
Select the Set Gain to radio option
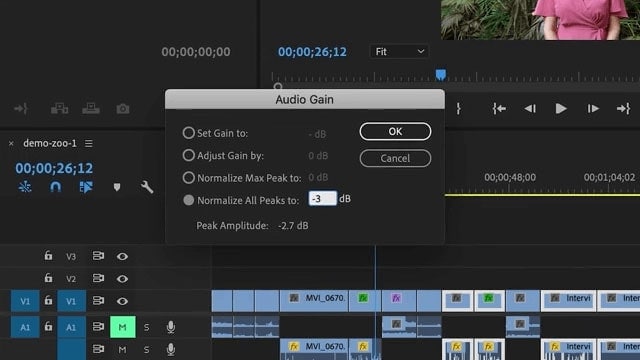point(188,133)
